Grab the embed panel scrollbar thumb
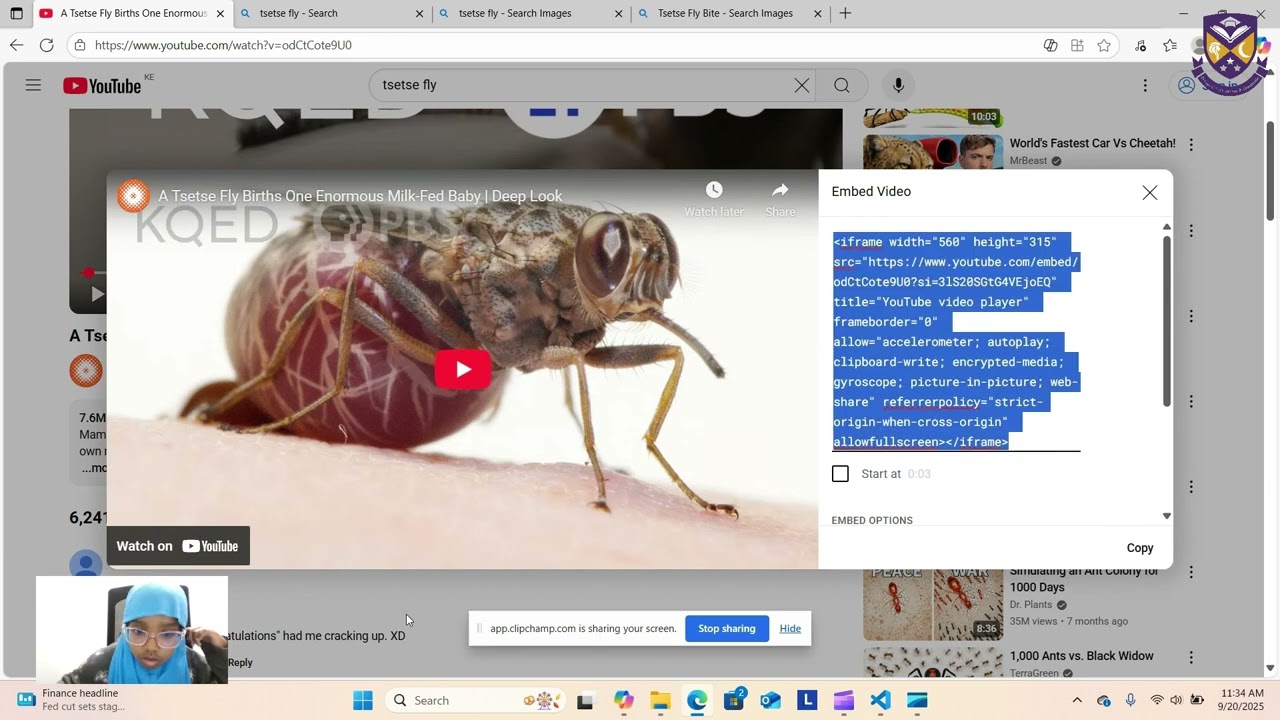 pos(1166,321)
